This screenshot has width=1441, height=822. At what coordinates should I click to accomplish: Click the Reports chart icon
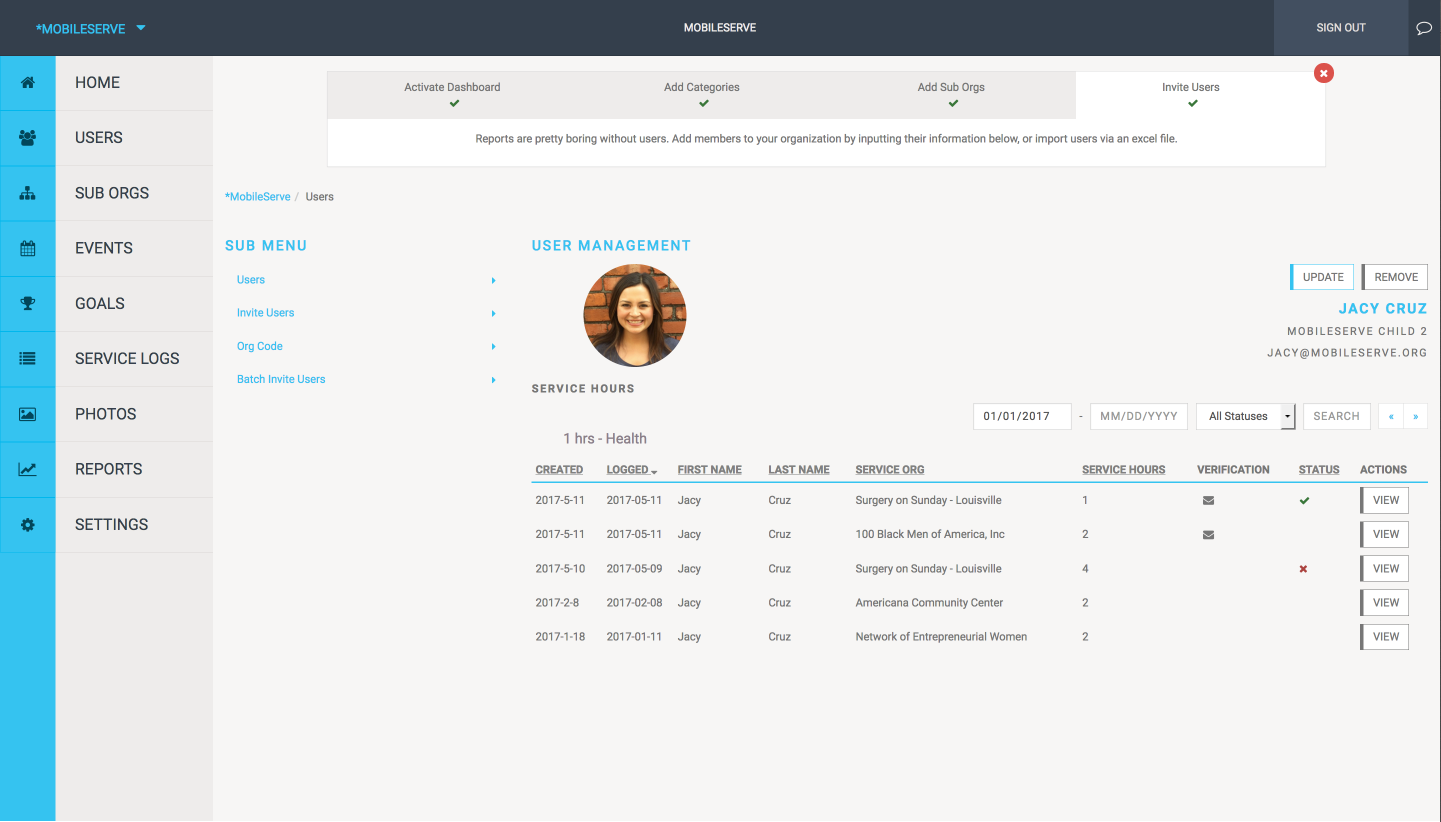coord(28,468)
